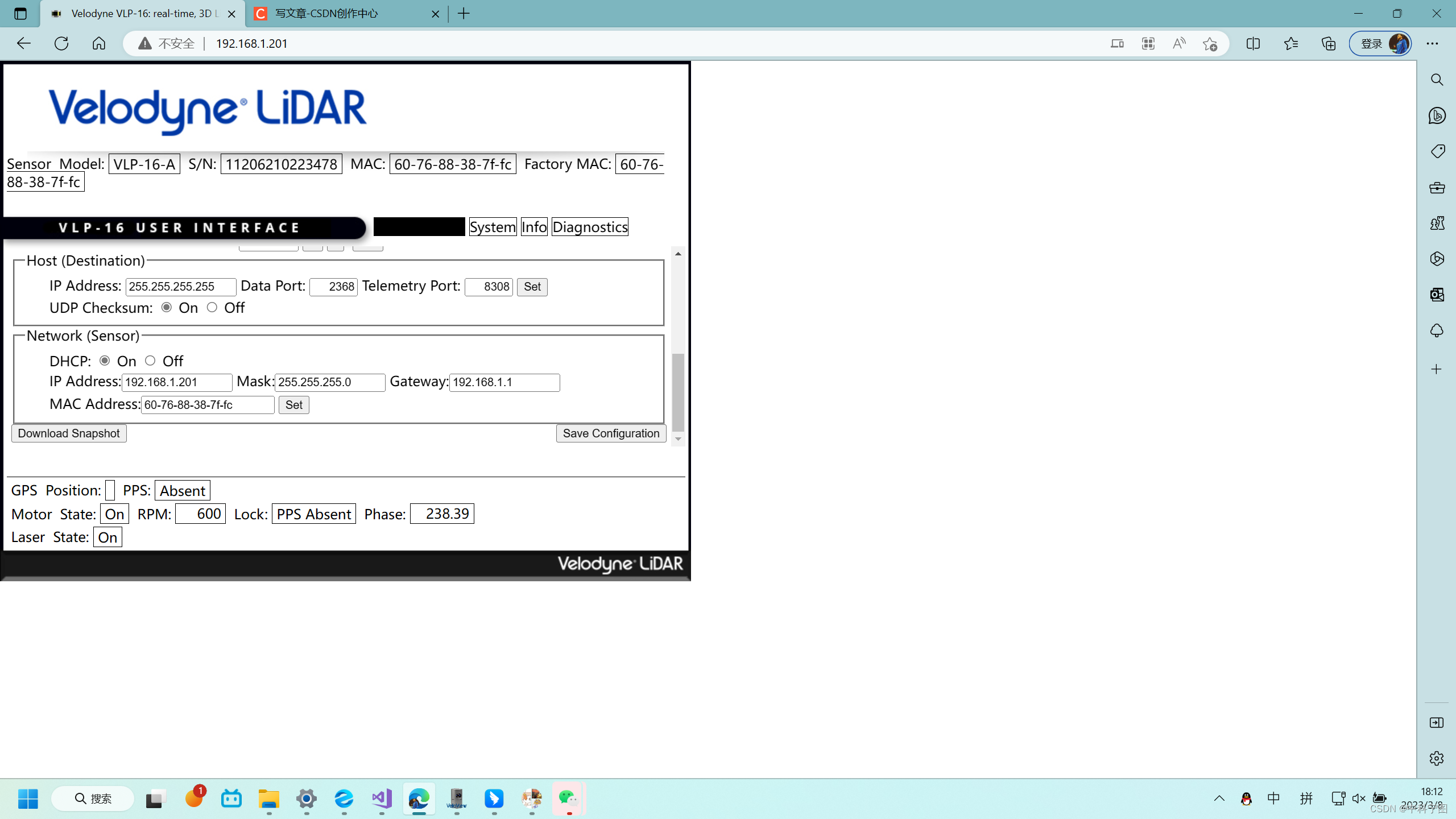Viewport: 1456px width, 819px height.
Task: Switch to the Diagnostics tab
Action: coord(590,227)
